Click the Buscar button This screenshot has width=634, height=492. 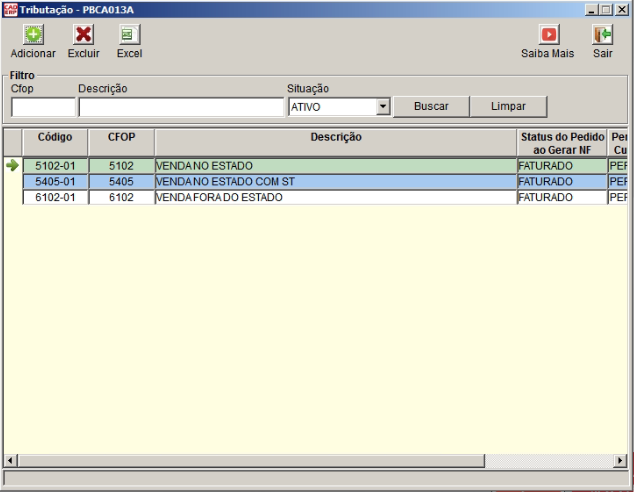[431, 106]
